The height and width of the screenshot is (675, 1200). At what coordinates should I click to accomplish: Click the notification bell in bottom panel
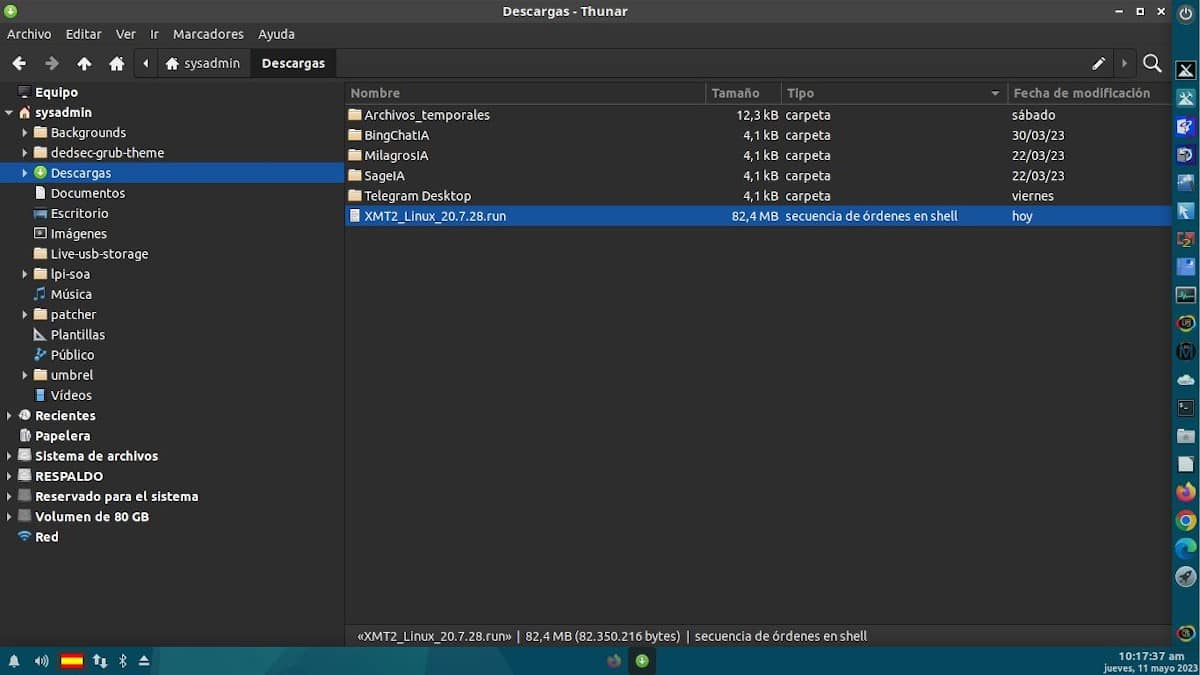(14, 661)
